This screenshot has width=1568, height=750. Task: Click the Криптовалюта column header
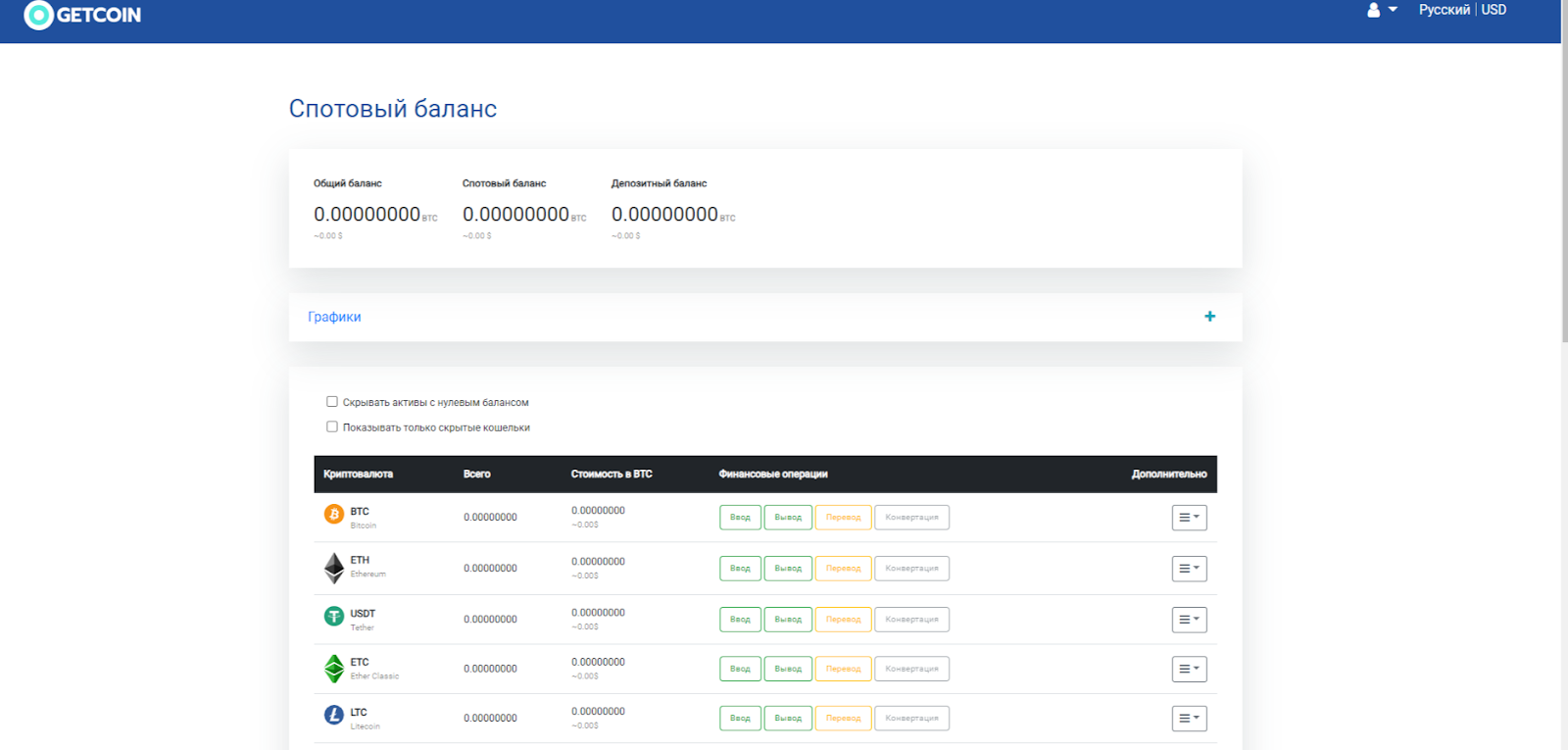tap(359, 475)
